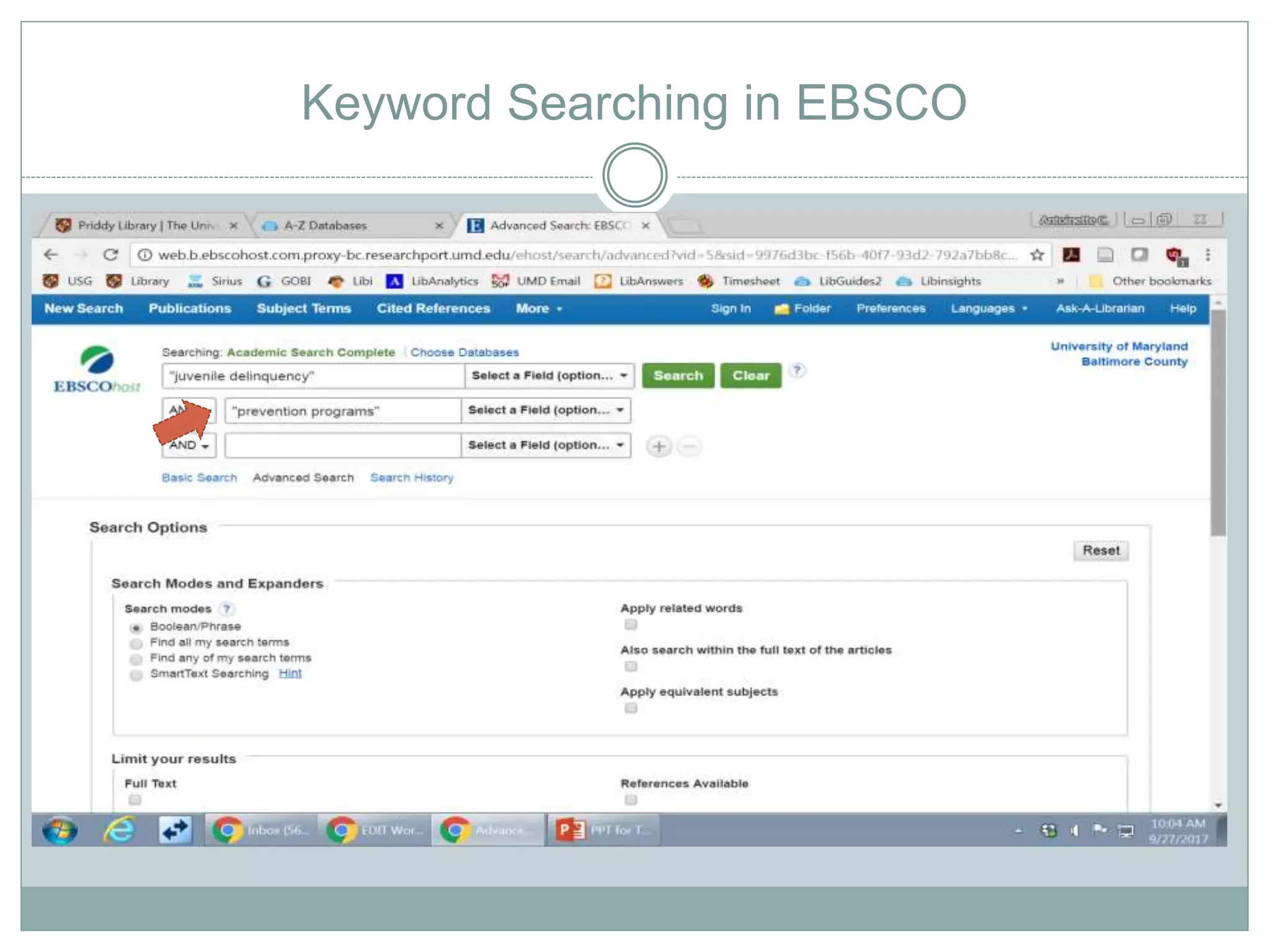Select Boolean/Phrase search mode
The image size is (1270, 952).
pos(136,628)
